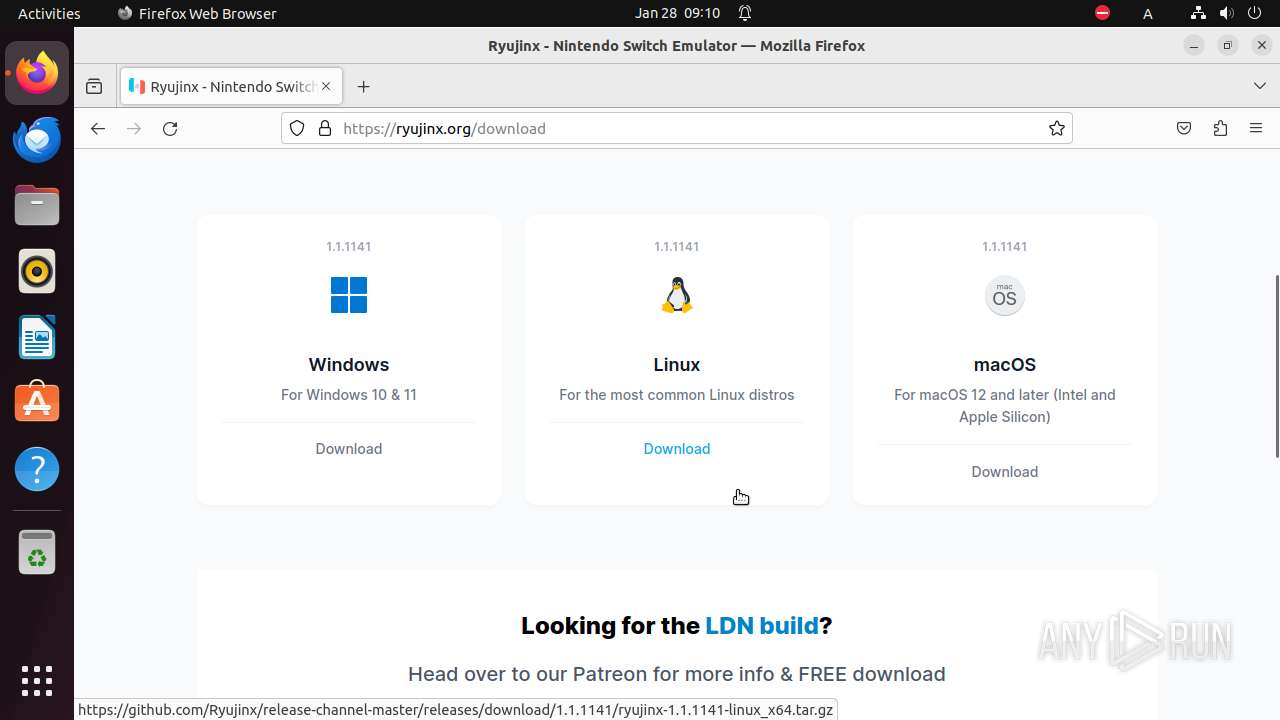Image resolution: width=1280 pixels, height=720 pixels.
Task: Open the Help icon in dock
Action: [x=37, y=469]
